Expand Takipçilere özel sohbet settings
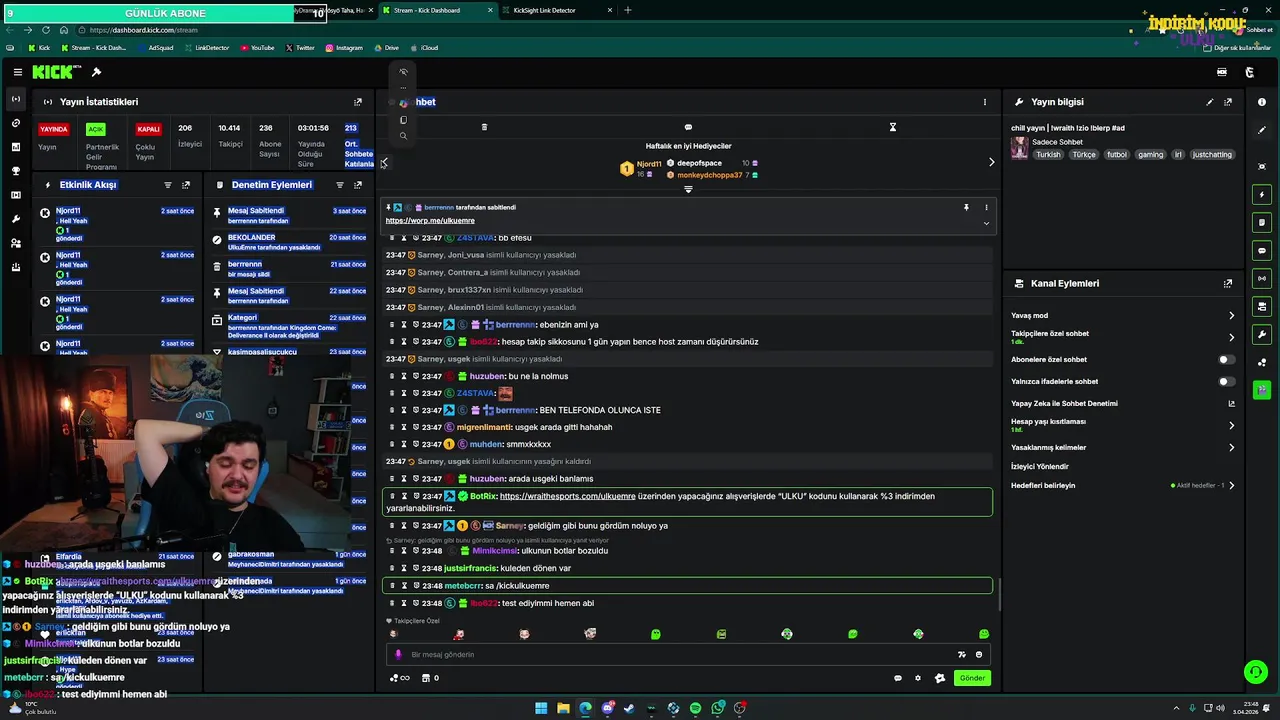Viewport: 1280px width, 720px height. [x=1231, y=337]
